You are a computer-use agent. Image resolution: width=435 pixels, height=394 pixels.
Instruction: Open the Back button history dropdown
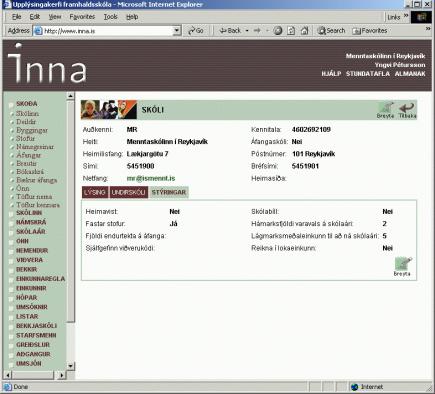click(247, 31)
